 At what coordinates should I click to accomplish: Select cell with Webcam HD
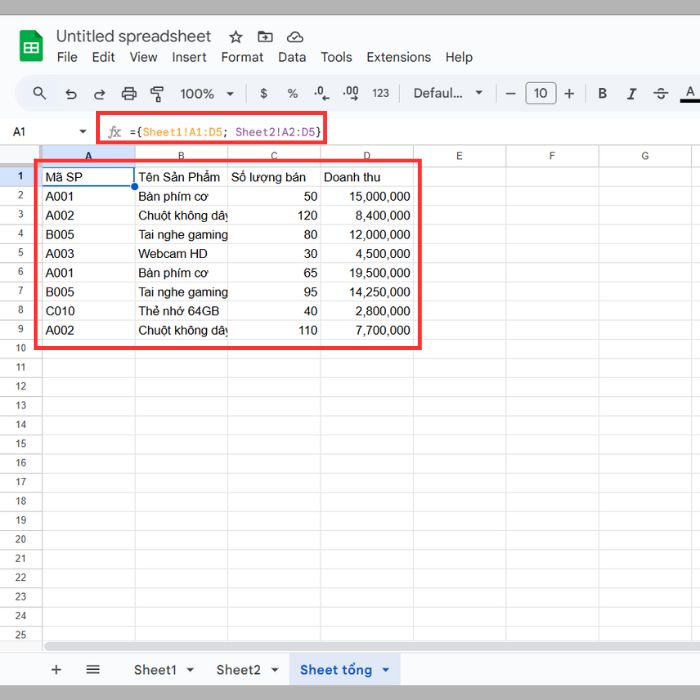(181, 254)
